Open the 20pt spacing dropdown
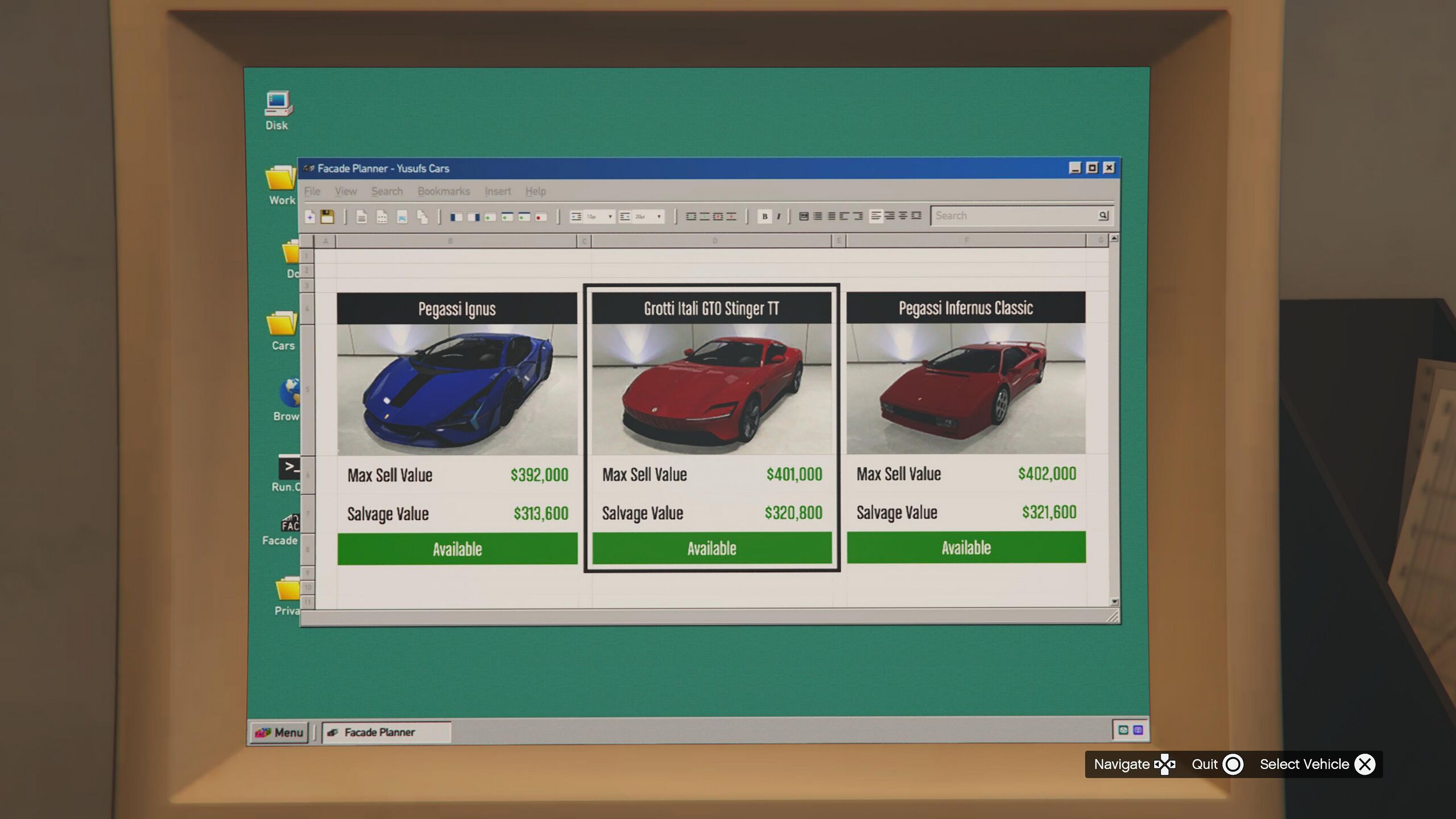This screenshot has height=819, width=1456. pyautogui.click(x=658, y=217)
